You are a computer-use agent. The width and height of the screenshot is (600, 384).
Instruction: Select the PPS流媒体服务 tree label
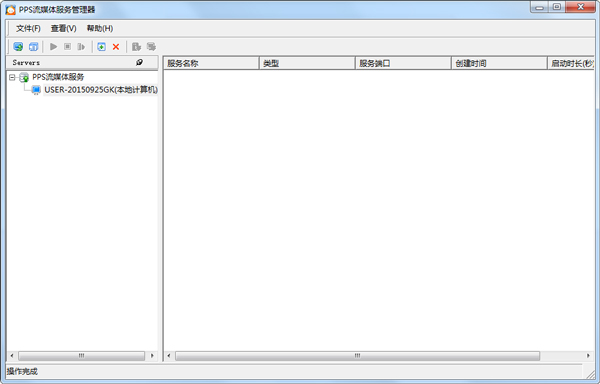tap(58, 77)
